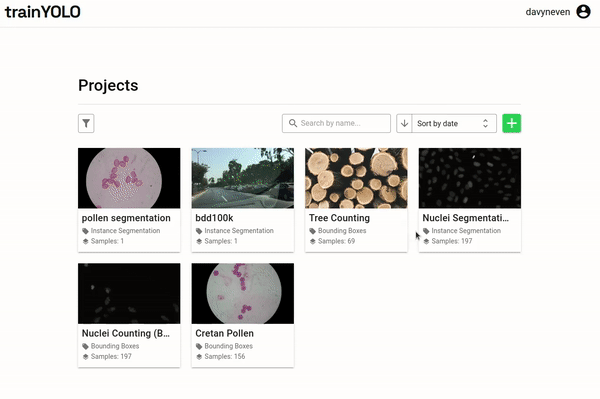Click samples layers icon on Nuclei Counting card
Viewport: 600px width, 399px height.
coord(85,357)
